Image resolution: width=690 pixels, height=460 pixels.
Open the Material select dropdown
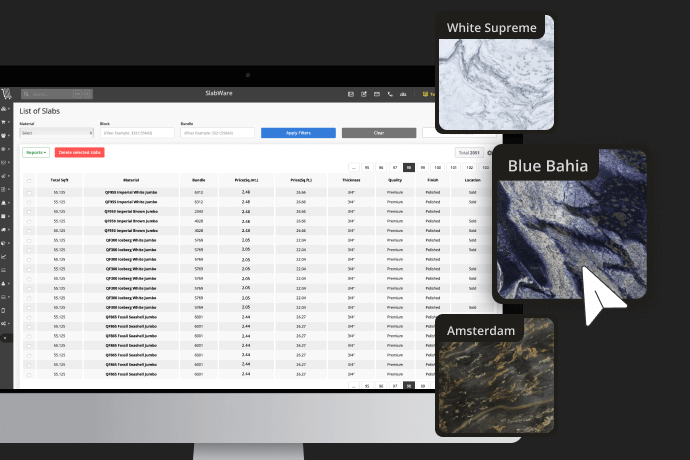click(57, 132)
